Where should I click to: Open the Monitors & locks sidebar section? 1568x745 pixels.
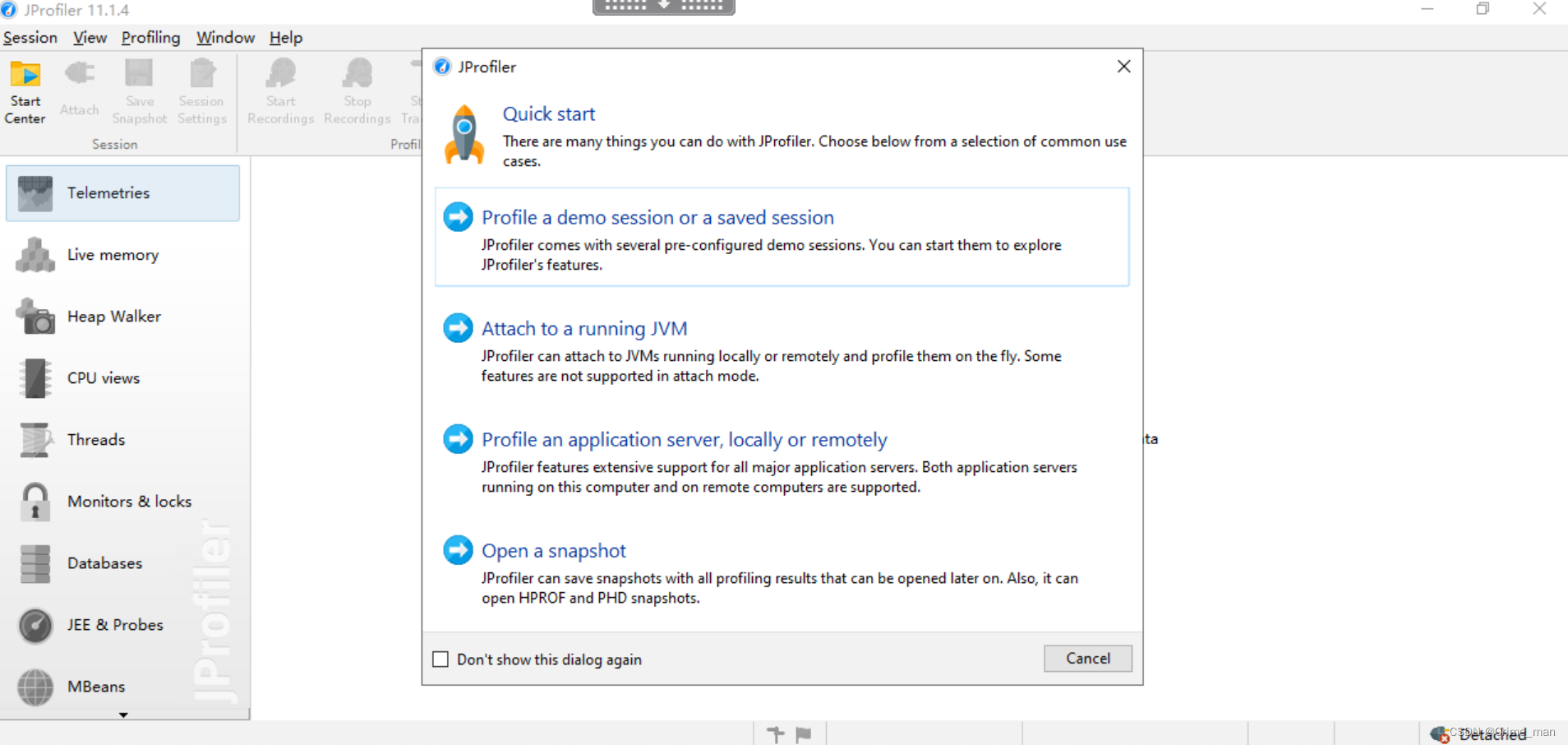pyautogui.click(x=122, y=502)
